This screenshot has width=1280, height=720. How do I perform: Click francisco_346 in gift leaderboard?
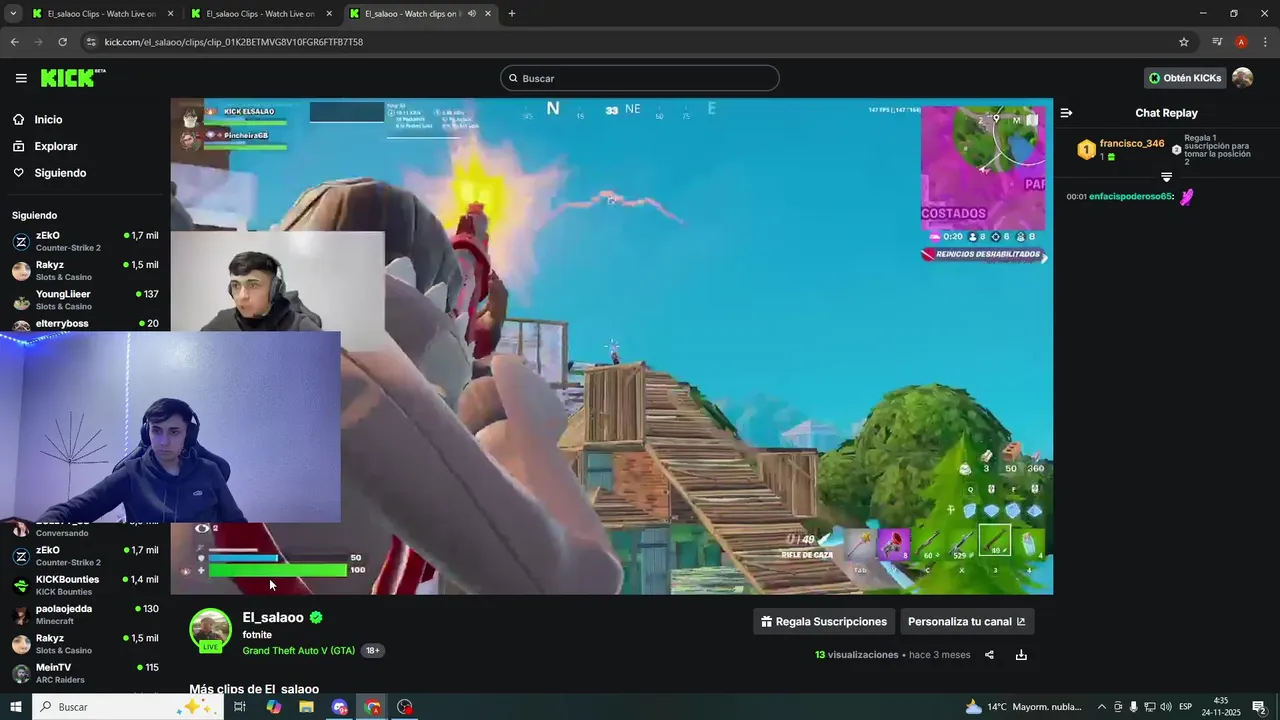tap(1132, 144)
